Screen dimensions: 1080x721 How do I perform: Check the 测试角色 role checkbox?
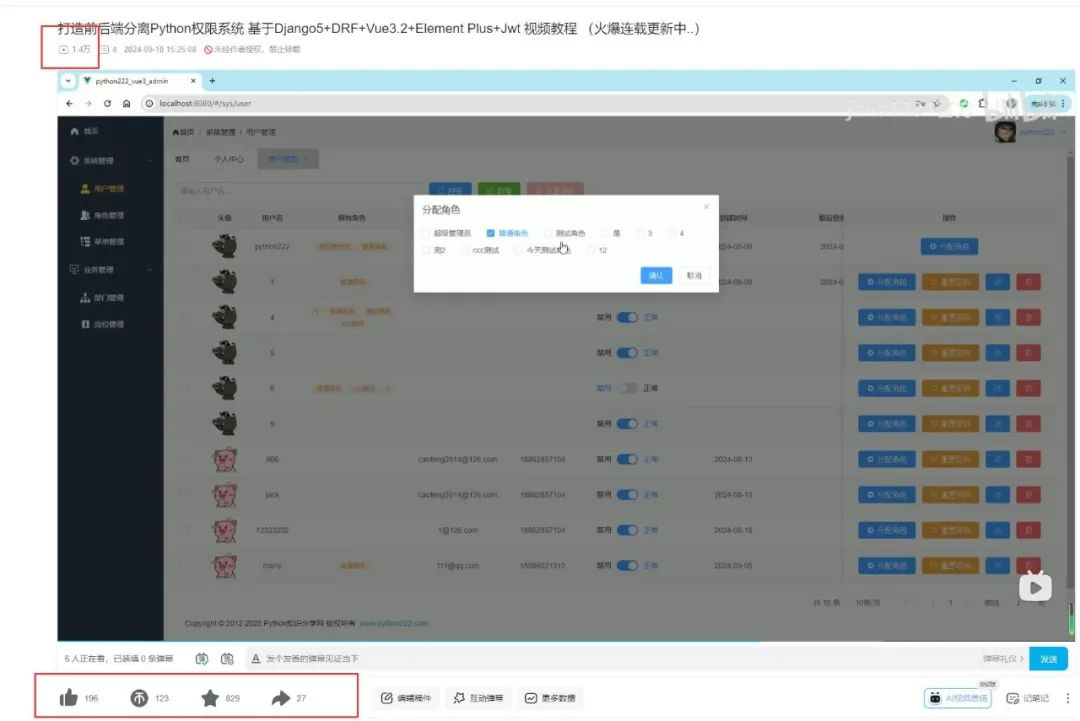548,233
